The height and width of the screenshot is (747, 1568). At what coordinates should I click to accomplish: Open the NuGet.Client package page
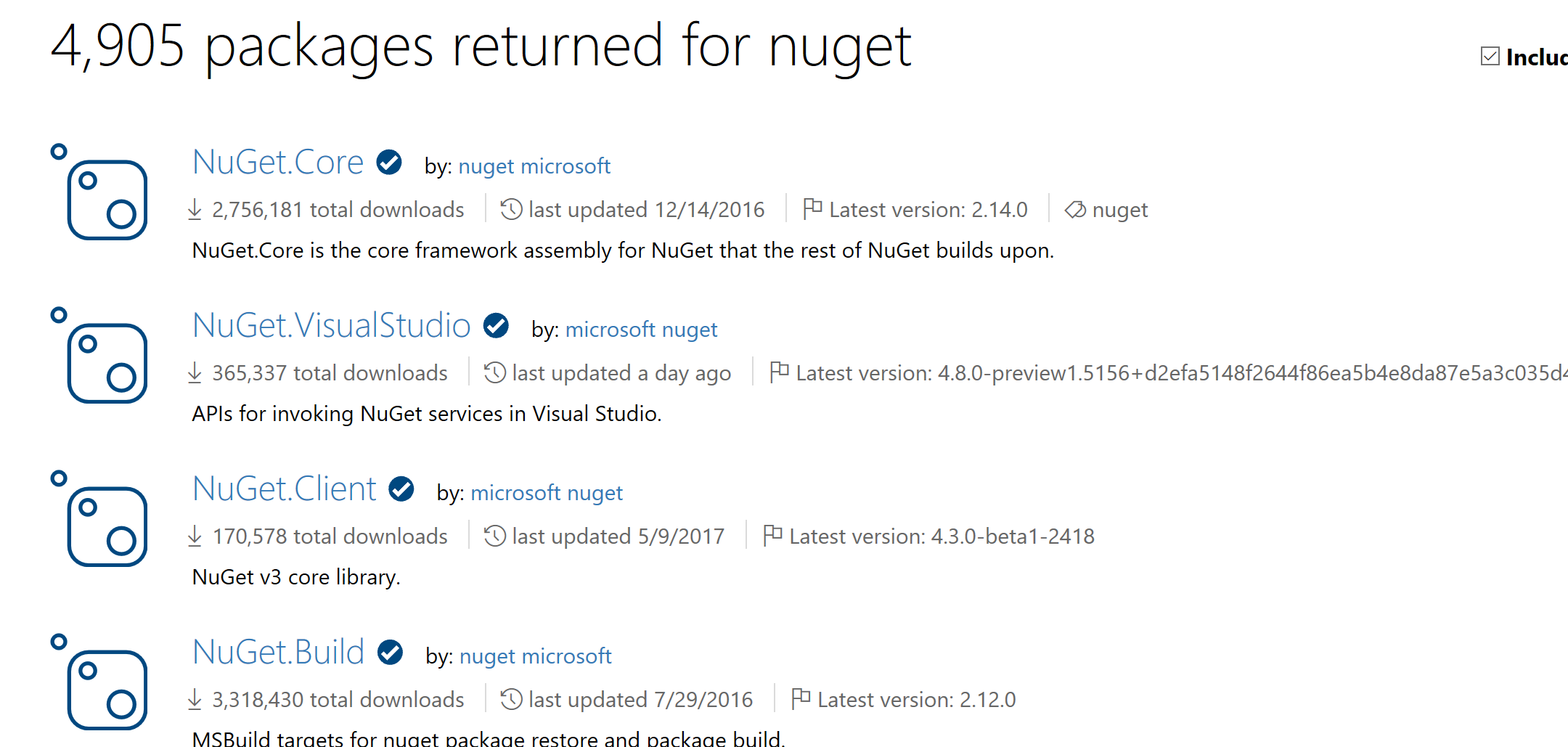[284, 489]
